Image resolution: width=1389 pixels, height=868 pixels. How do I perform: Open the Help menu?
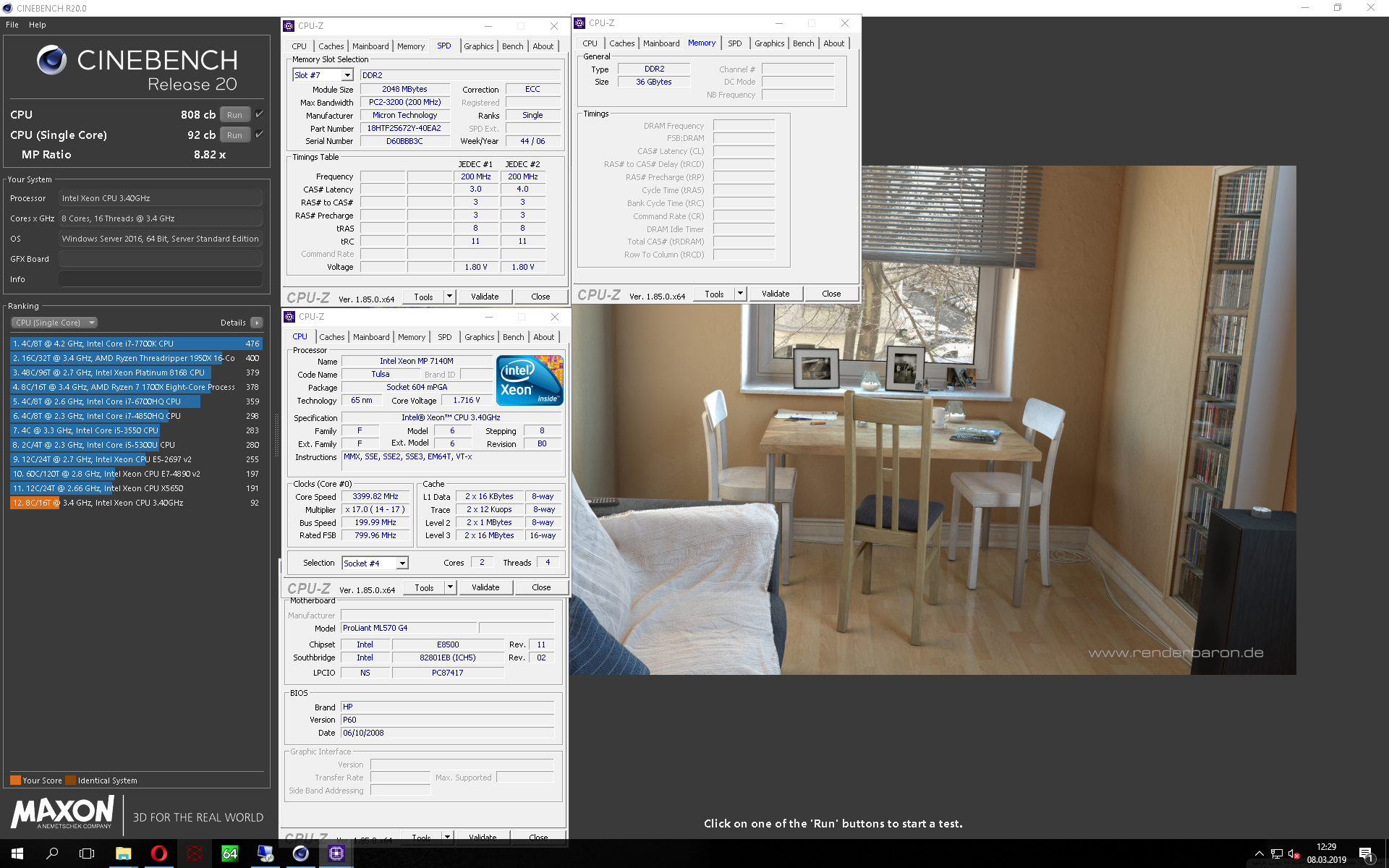(38, 25)
